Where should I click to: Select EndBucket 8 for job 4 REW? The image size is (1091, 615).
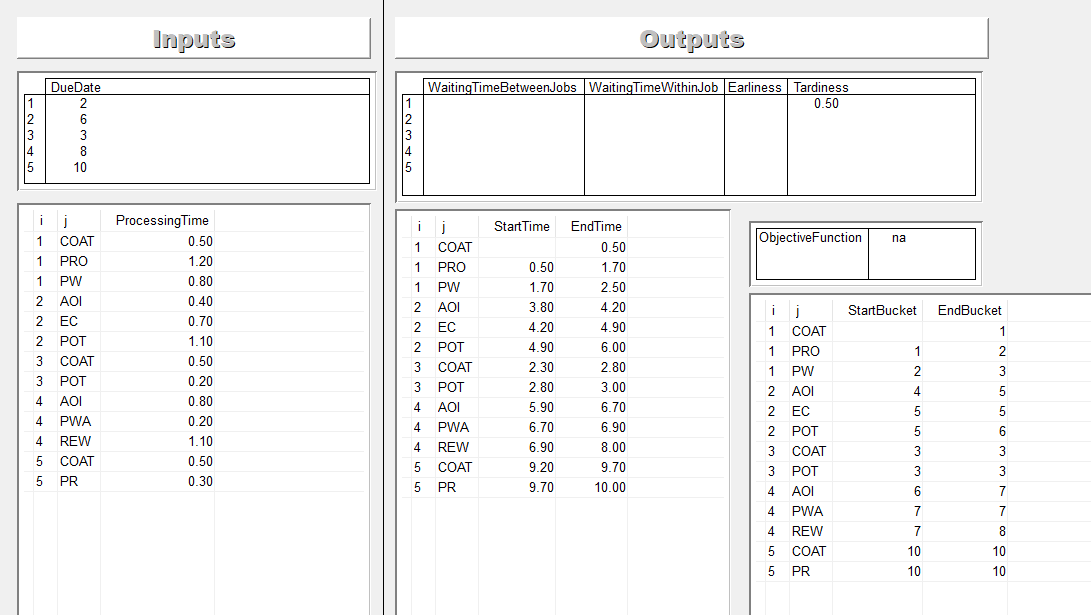pos(1002,532)
